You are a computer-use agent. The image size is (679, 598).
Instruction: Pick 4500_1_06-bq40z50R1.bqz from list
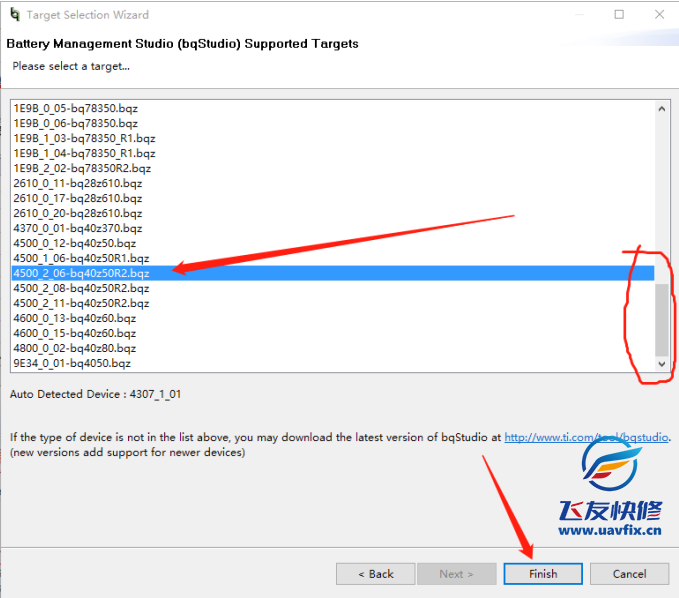81,258
